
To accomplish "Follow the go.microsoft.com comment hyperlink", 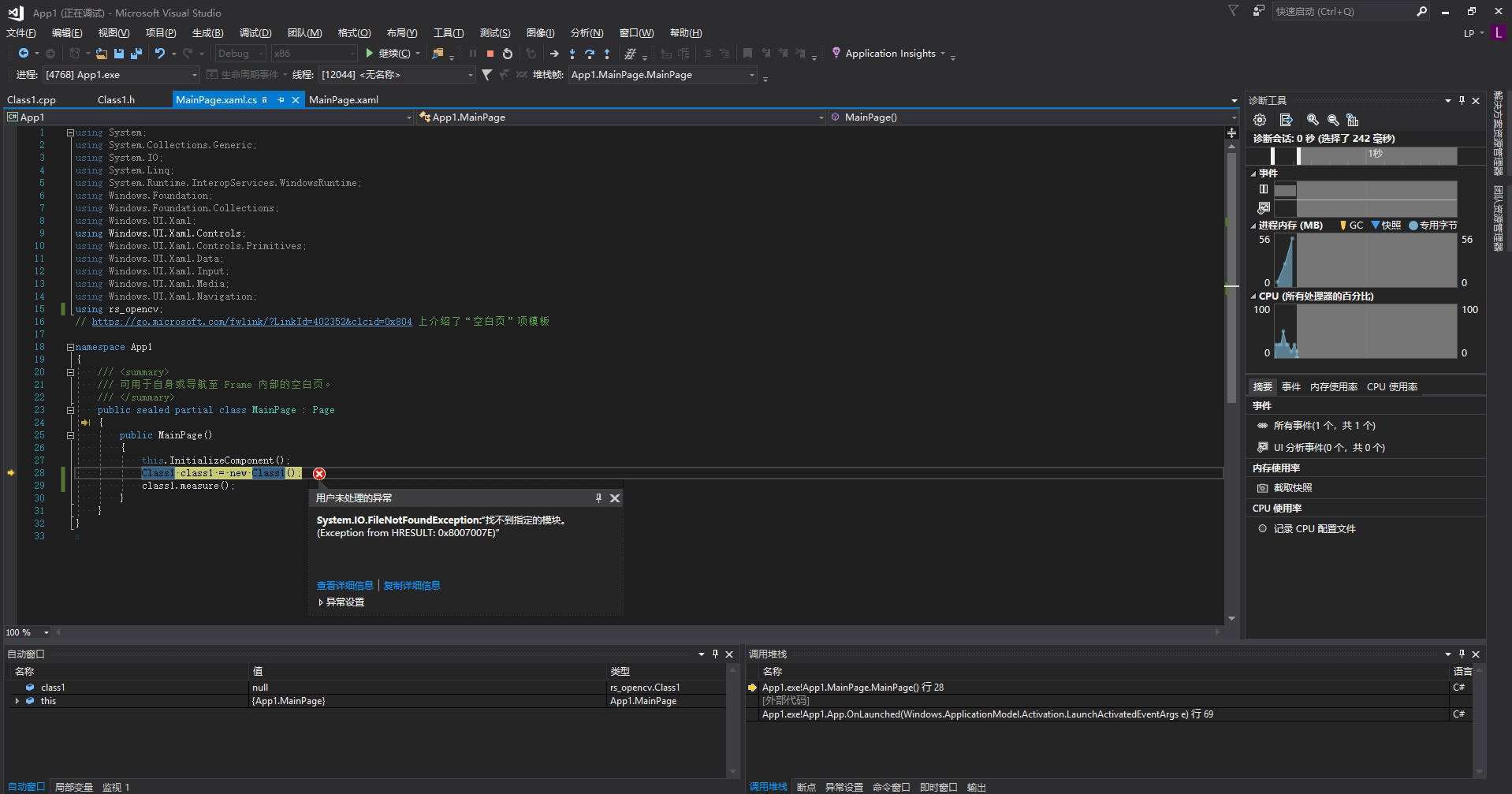I will [251, 321].
